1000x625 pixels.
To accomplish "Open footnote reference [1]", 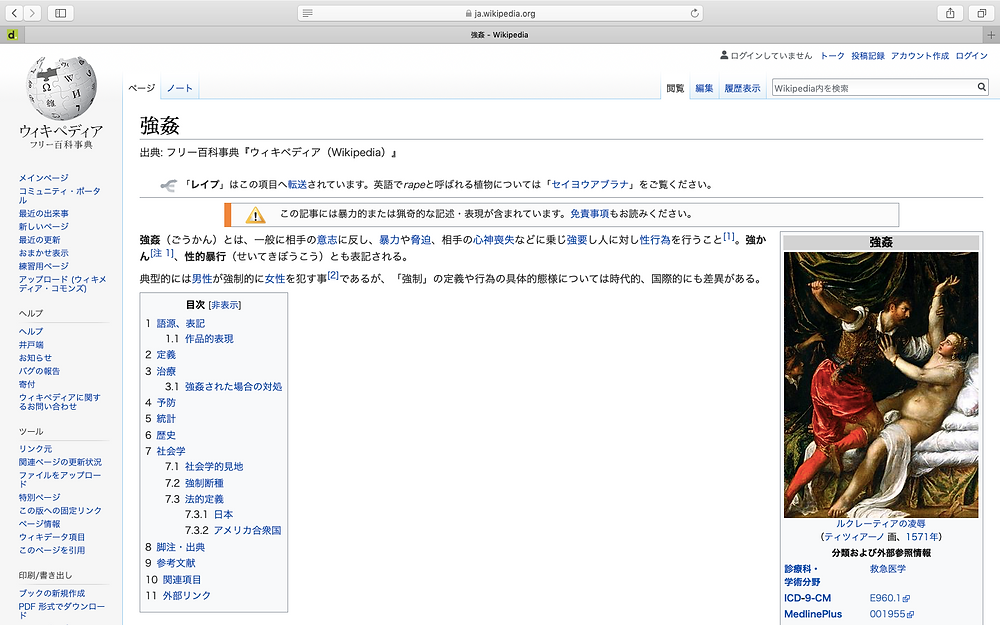I will pyautogui.click(x=728, y=237).
